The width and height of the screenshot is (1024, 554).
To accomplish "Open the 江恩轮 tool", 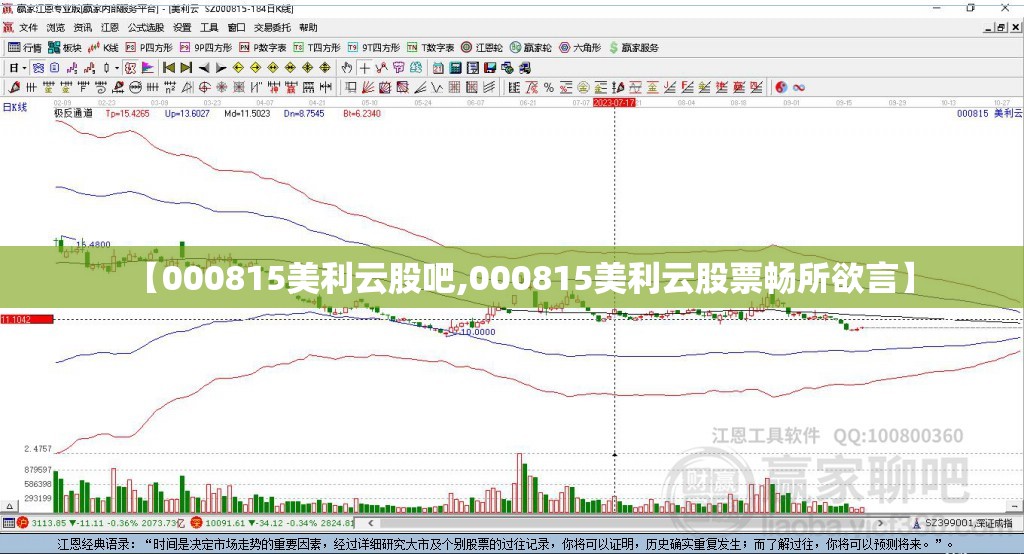I will (x=482, y=48).
